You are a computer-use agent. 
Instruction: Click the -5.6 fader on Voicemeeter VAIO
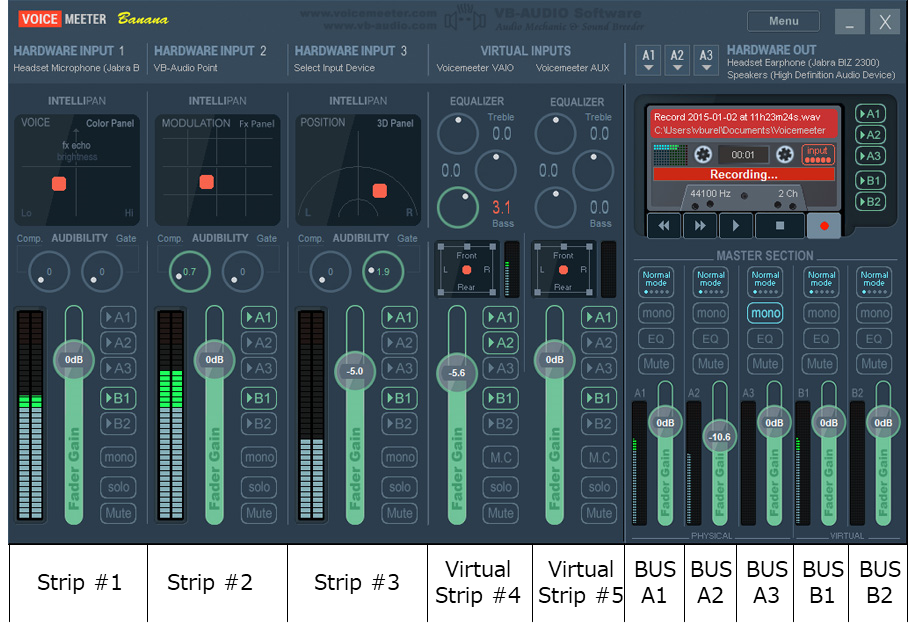(x=457, y=373)
